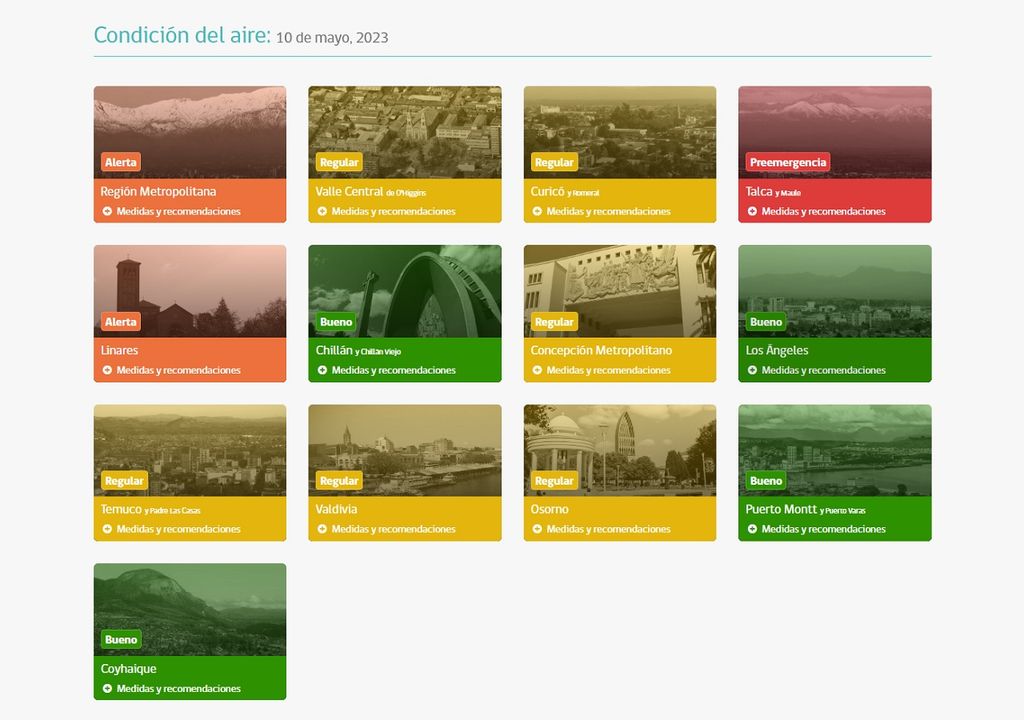Click the plus icon under Valdivia
The width and height of the screenshot is (1024, 720).
(x=322, y=529)
